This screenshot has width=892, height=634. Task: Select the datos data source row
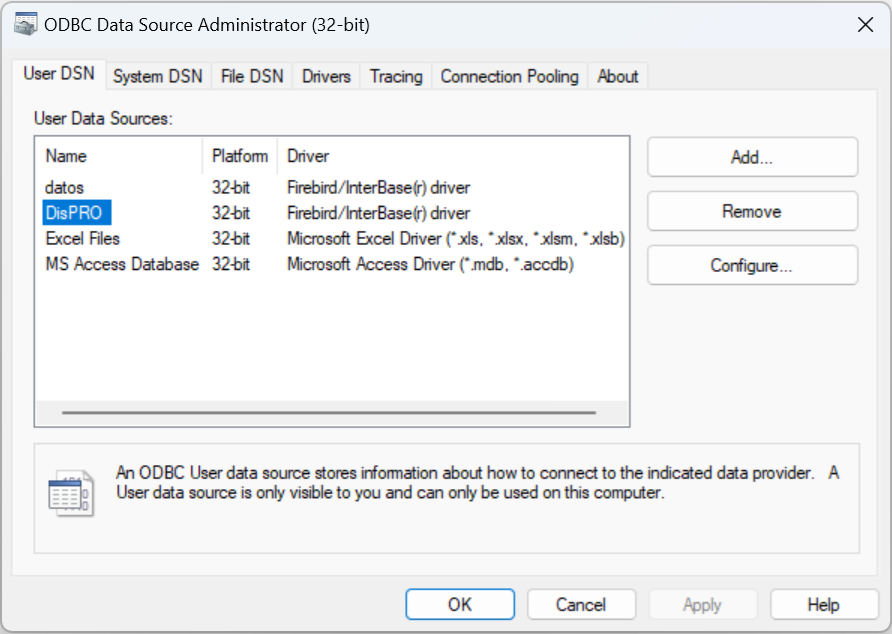65,187
